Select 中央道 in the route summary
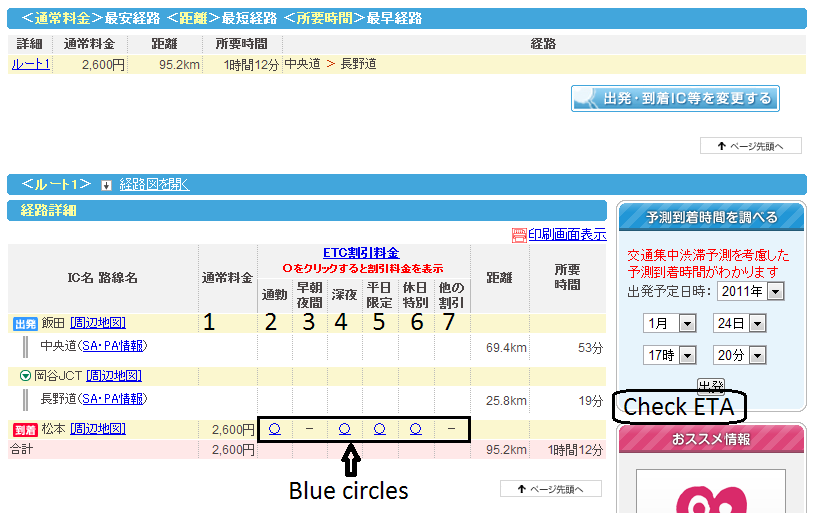 (302, 64)
